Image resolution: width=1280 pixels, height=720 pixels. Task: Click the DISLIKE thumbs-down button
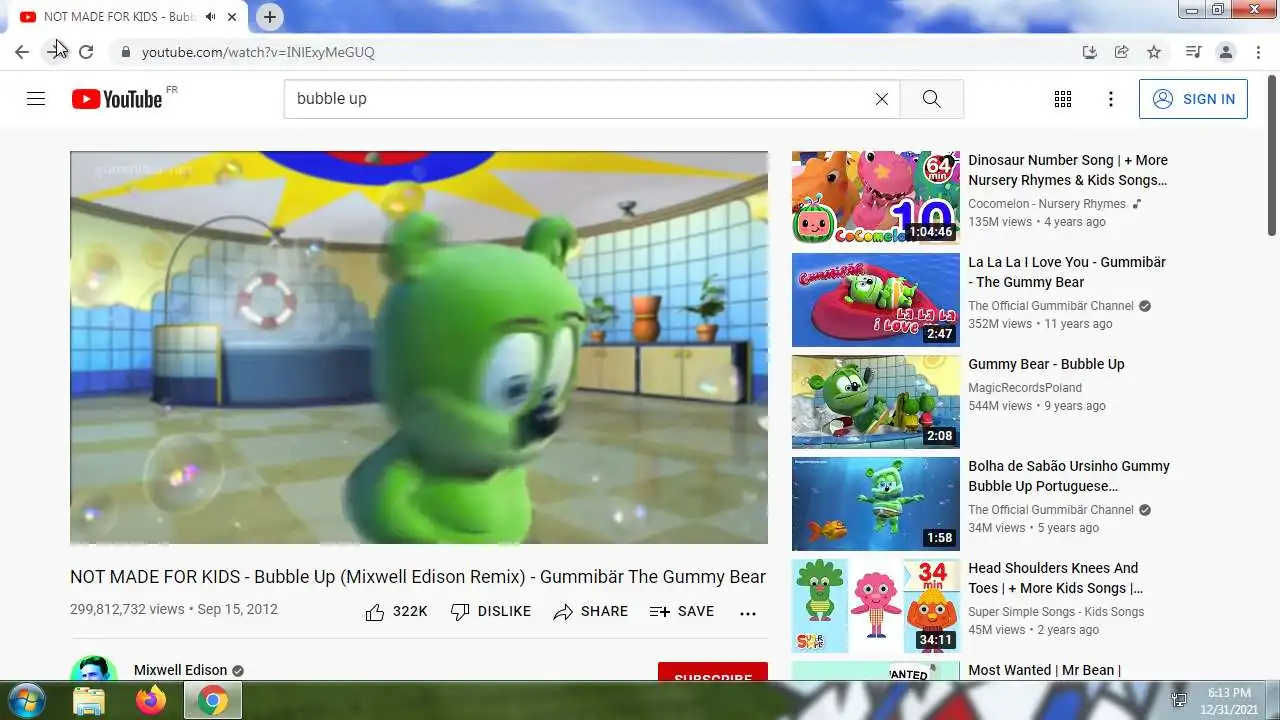(x=490, y=612)
